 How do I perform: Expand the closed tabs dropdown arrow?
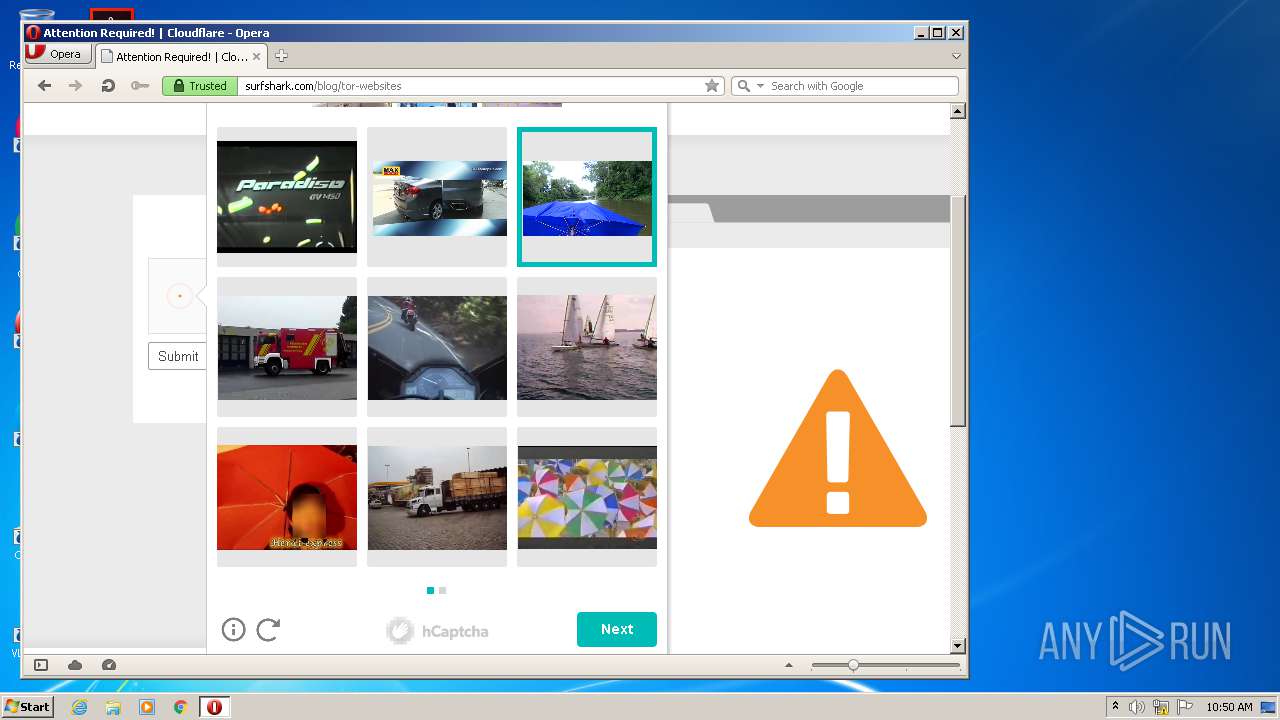[x=956, y=56]
